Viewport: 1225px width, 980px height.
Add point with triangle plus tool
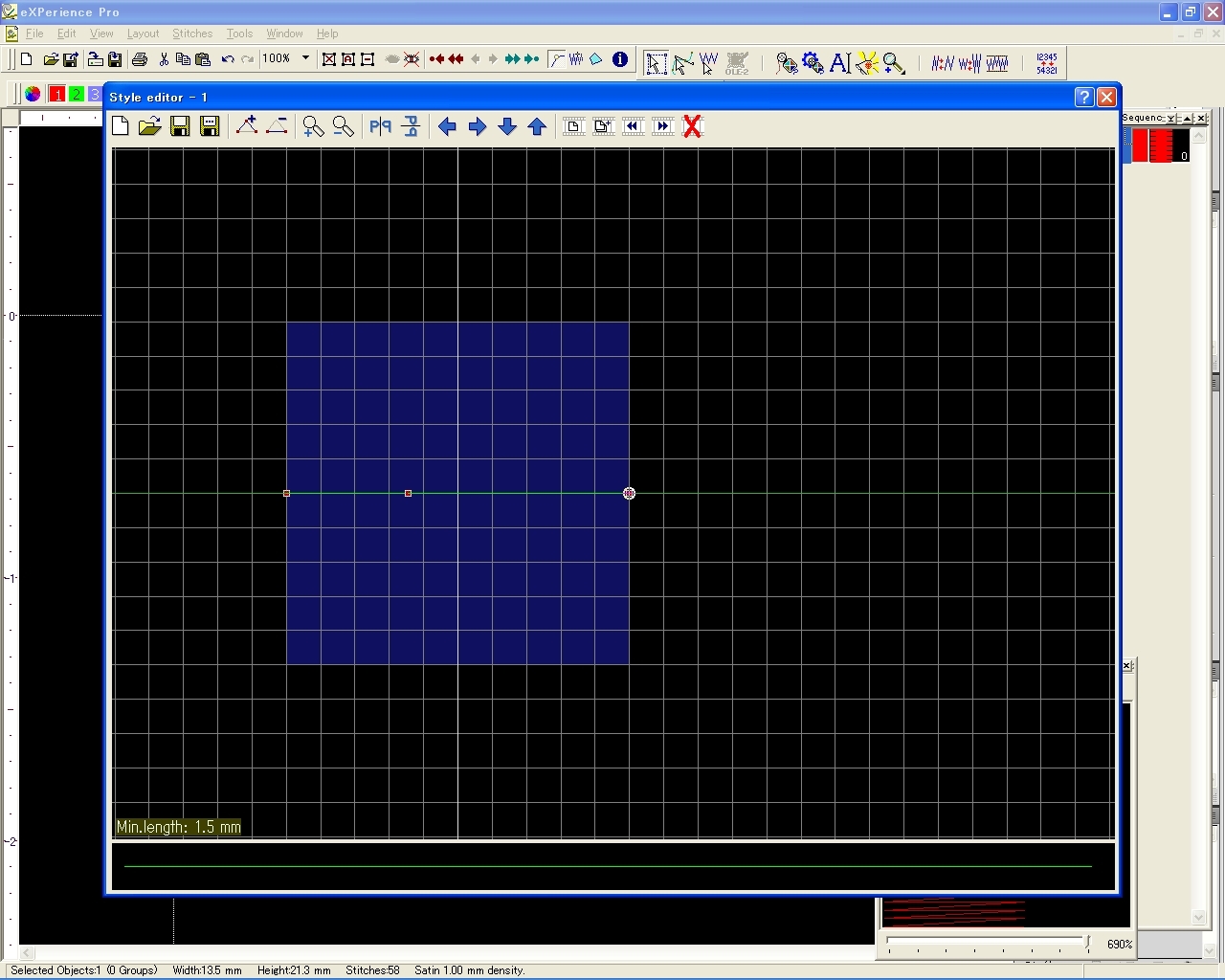tap(247, 126)
